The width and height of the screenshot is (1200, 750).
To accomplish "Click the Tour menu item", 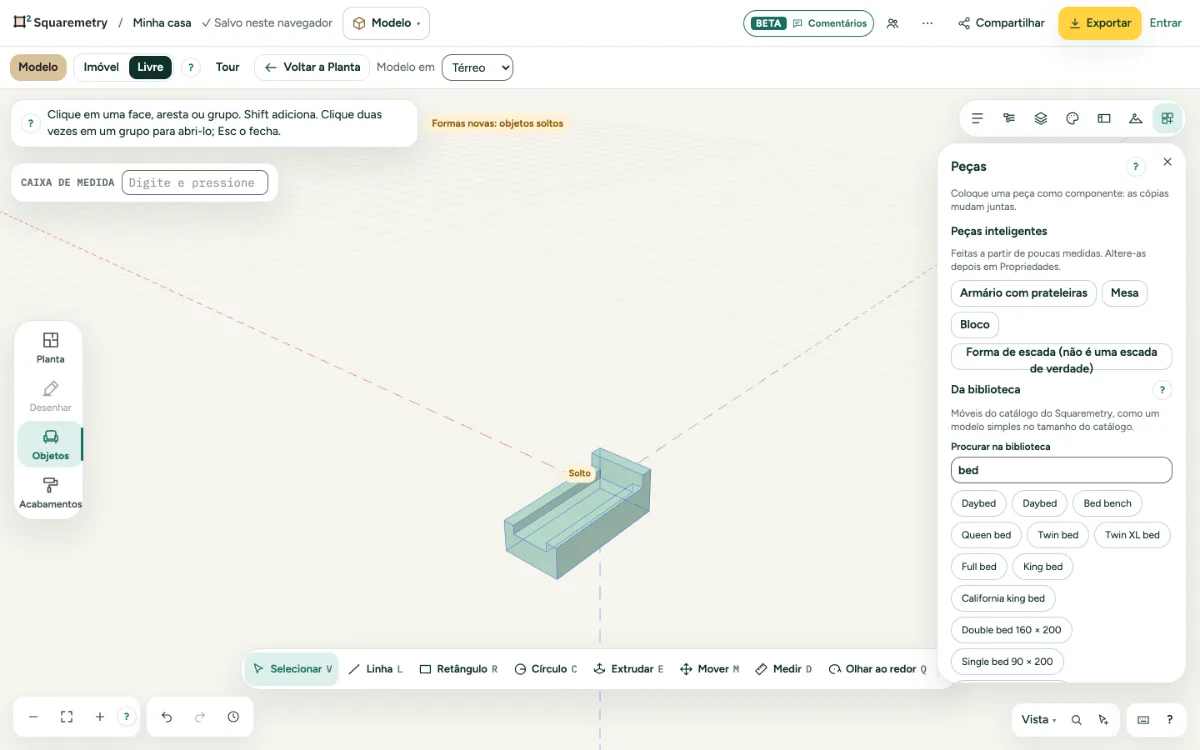I will point(228,67).
